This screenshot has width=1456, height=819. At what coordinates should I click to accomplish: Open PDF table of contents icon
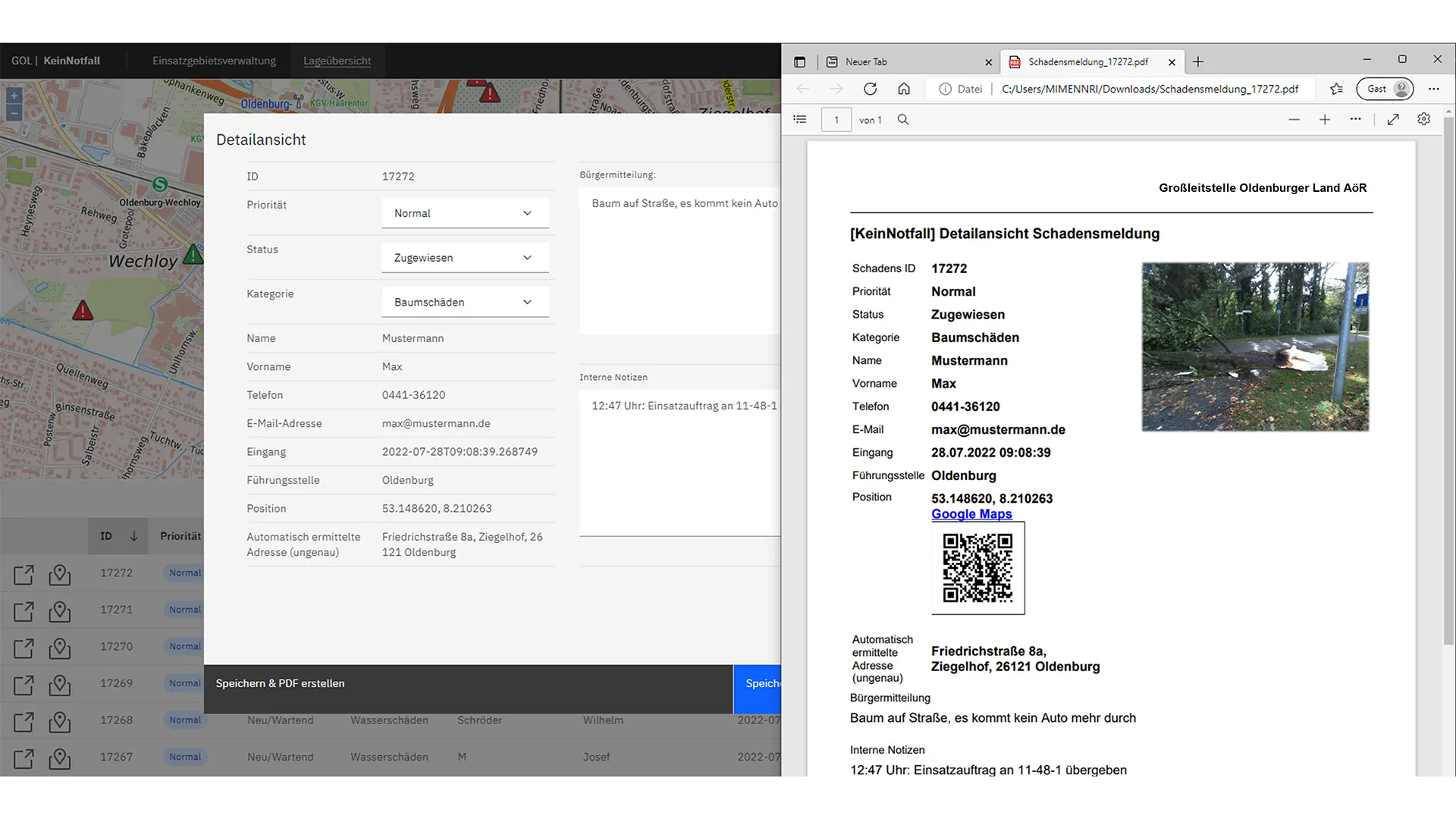[x=800, y=120]
